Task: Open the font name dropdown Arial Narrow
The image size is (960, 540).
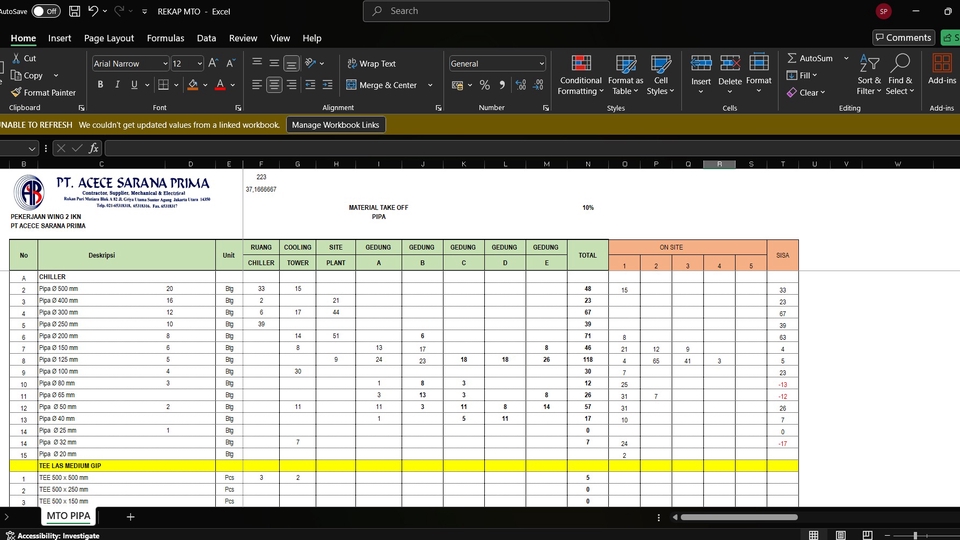Action: pyautogui.click(x=165, y=64)
